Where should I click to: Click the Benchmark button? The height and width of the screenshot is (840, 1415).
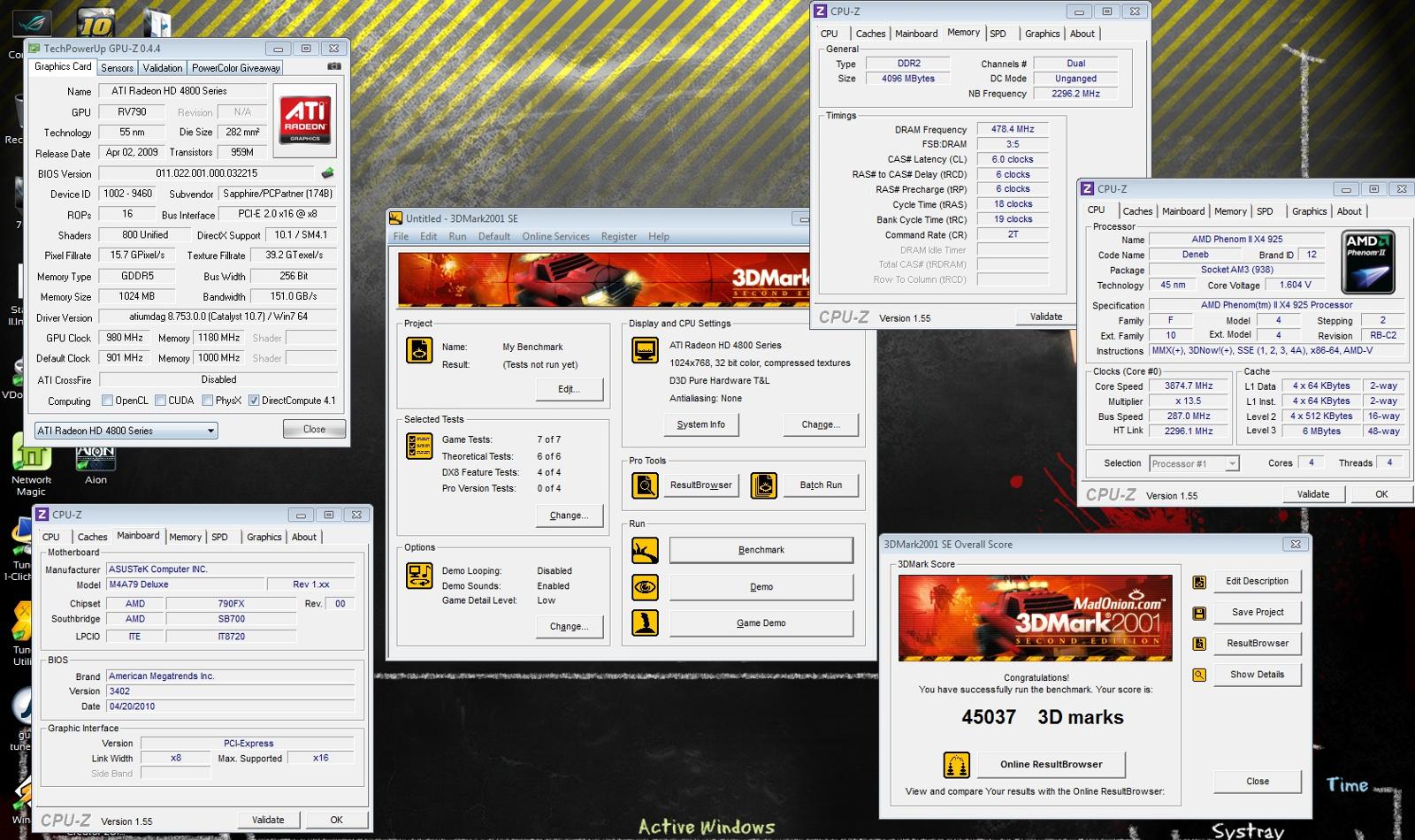coord(761,550)
